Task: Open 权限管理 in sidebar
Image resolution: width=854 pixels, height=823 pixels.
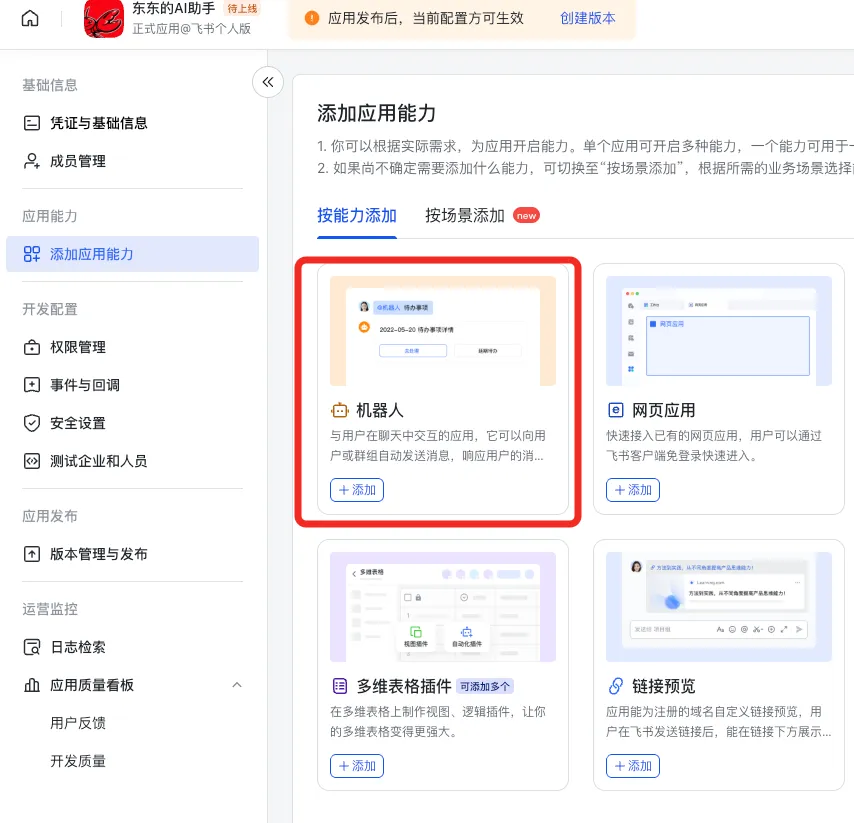Action: 132,347
